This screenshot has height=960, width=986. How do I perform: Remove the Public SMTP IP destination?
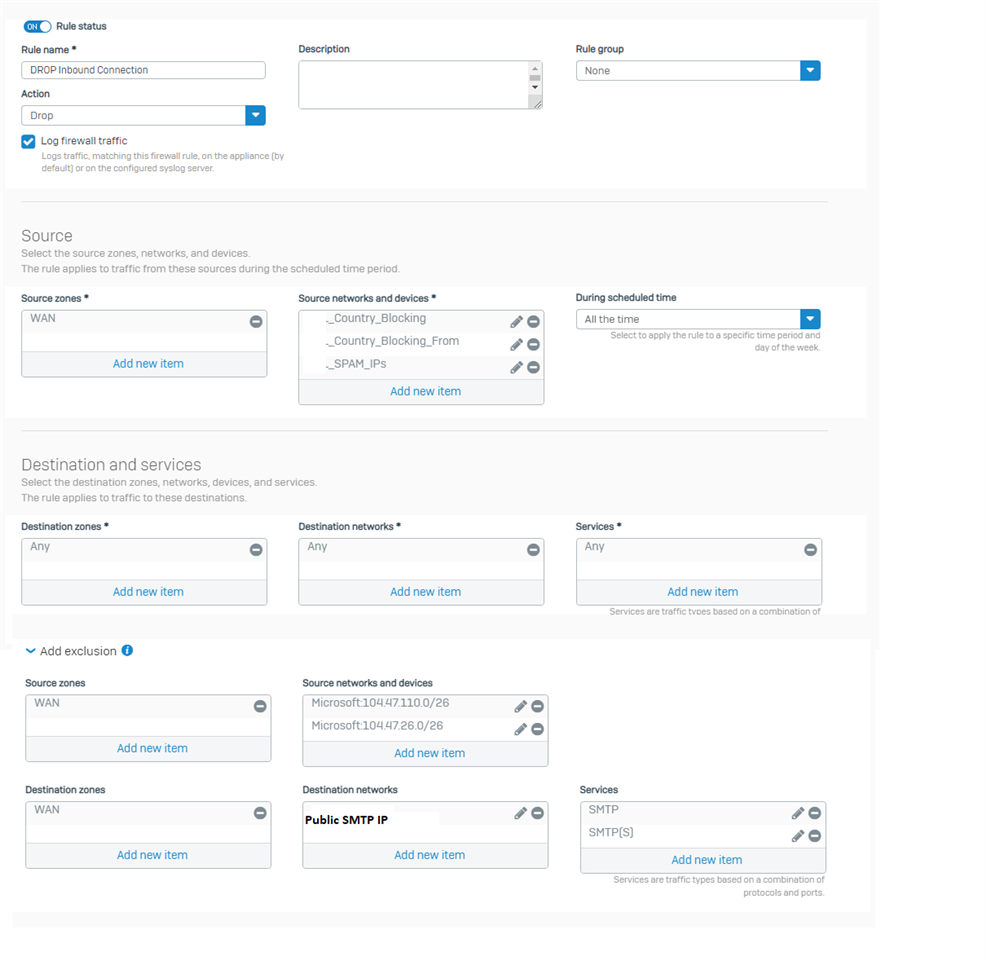click(x=538, y=813)
